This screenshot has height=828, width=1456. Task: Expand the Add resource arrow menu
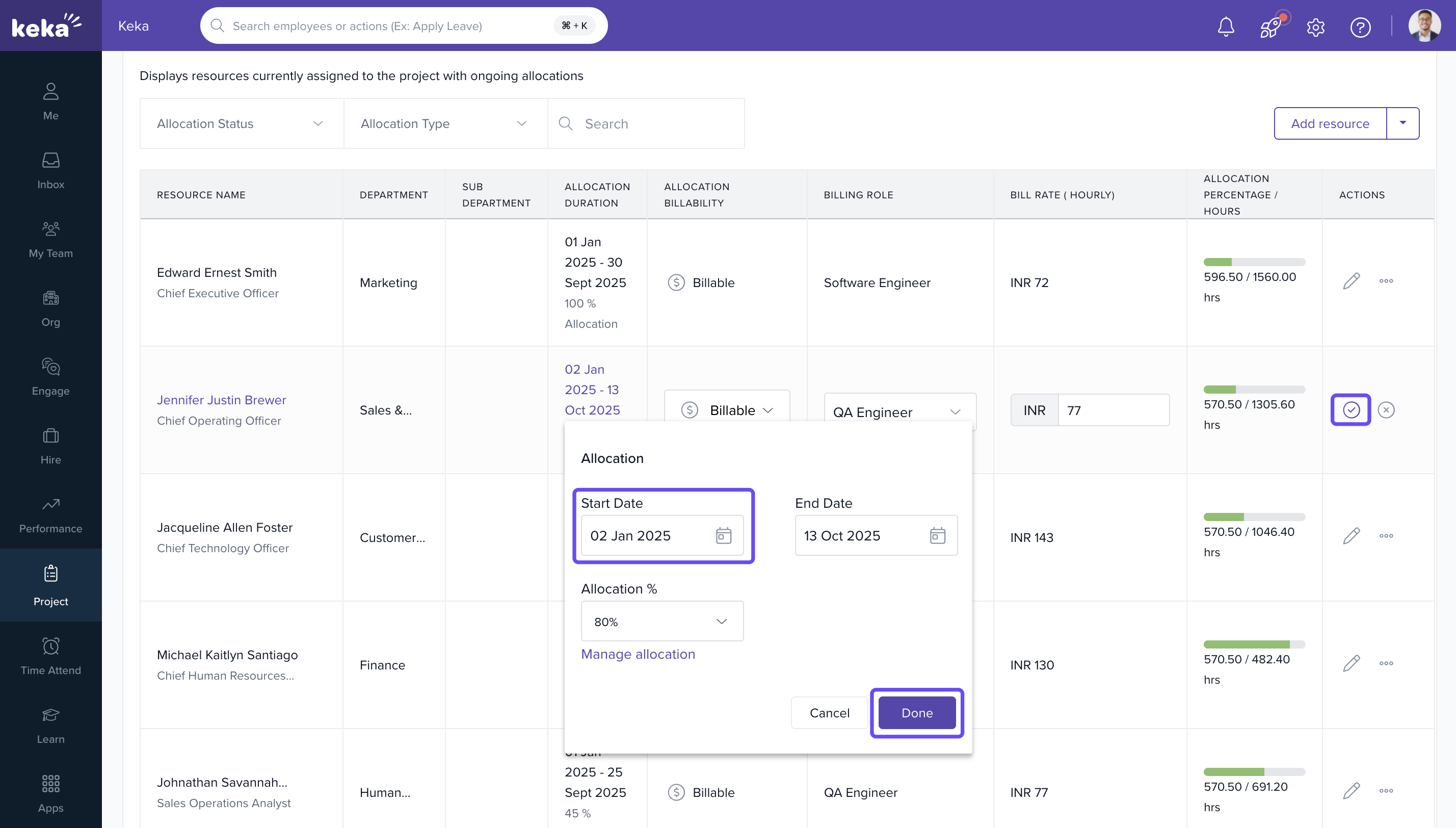1402,123
